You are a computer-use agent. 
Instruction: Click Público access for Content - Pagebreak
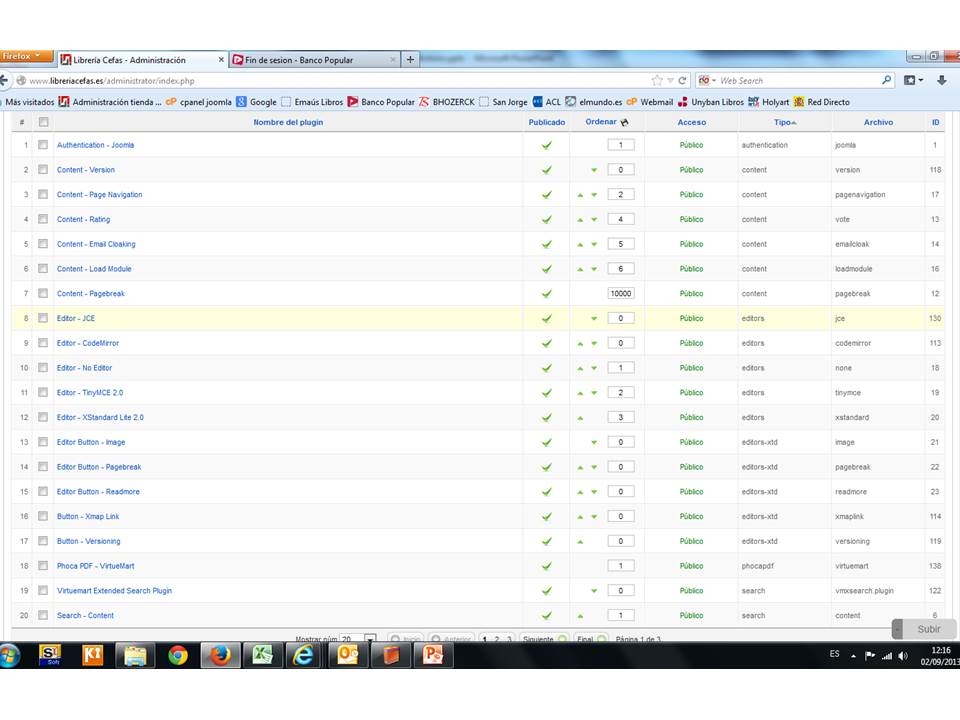point(691,293)
